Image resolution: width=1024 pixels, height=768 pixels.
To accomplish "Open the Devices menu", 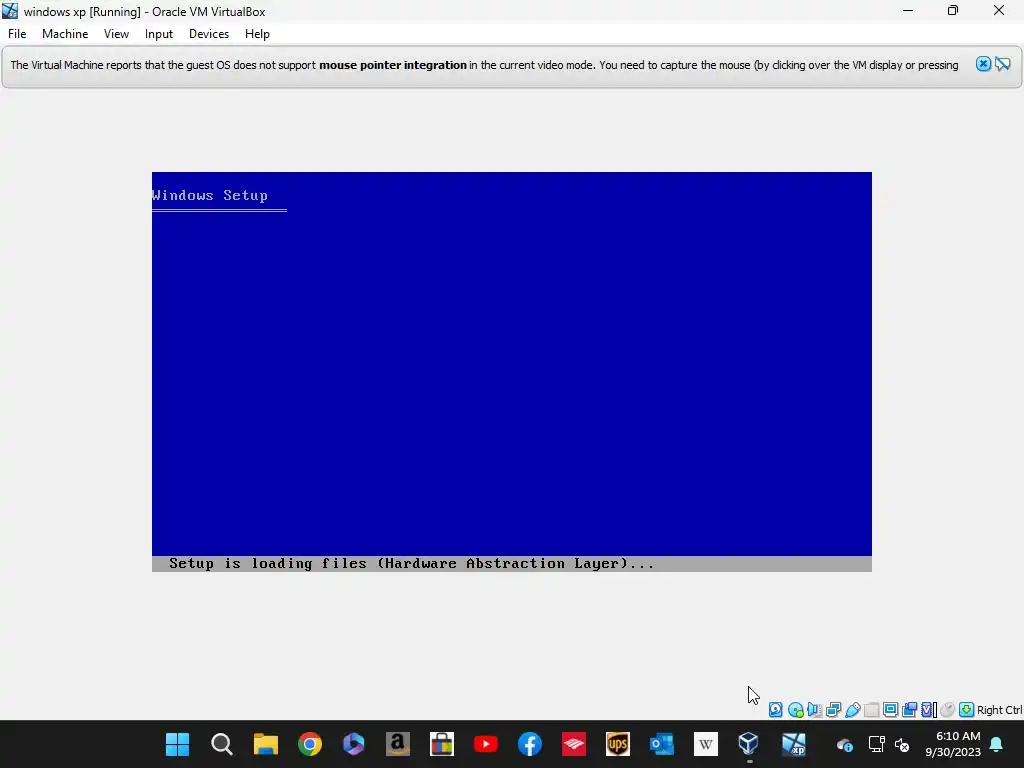I will pyautogui.click(x=209, y=34).
